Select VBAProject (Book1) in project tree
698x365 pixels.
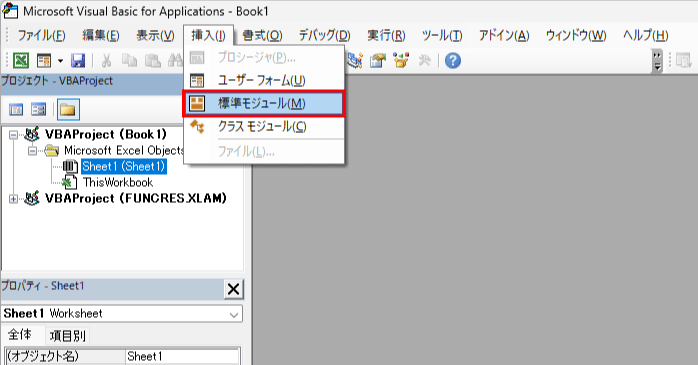pyautogui.click(x=106, y=134)
